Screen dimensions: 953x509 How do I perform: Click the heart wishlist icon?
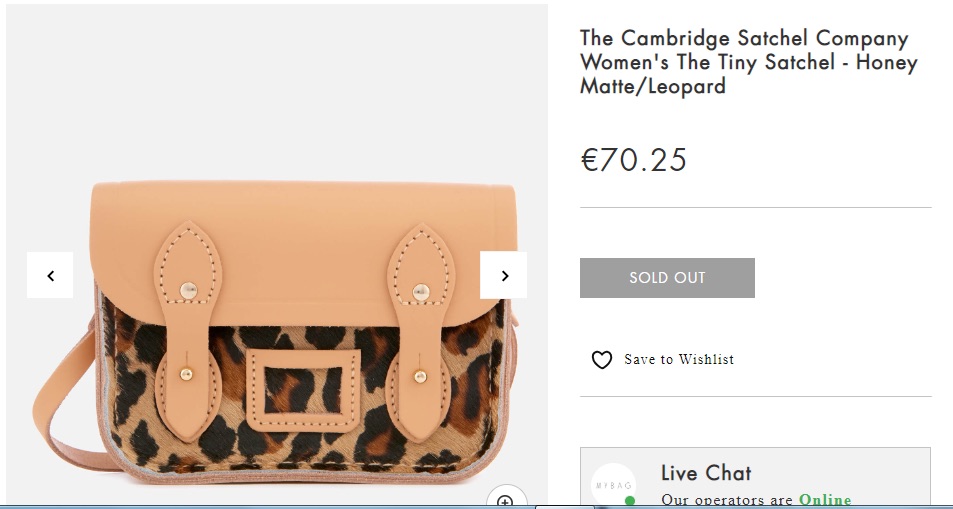pyautogui.click(x=602, y=360)
